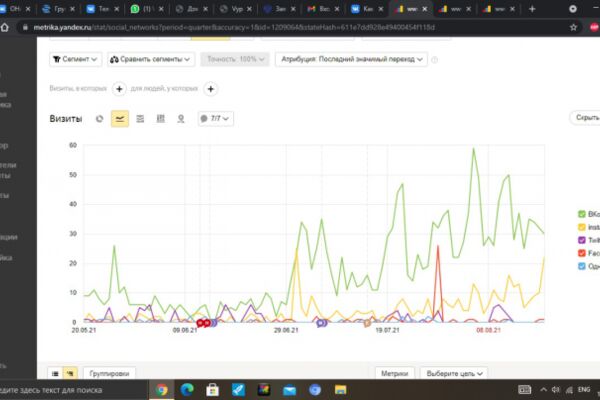600x400 pixels.
Task: Click the first red annotation marker
Action: coord(200,323)
